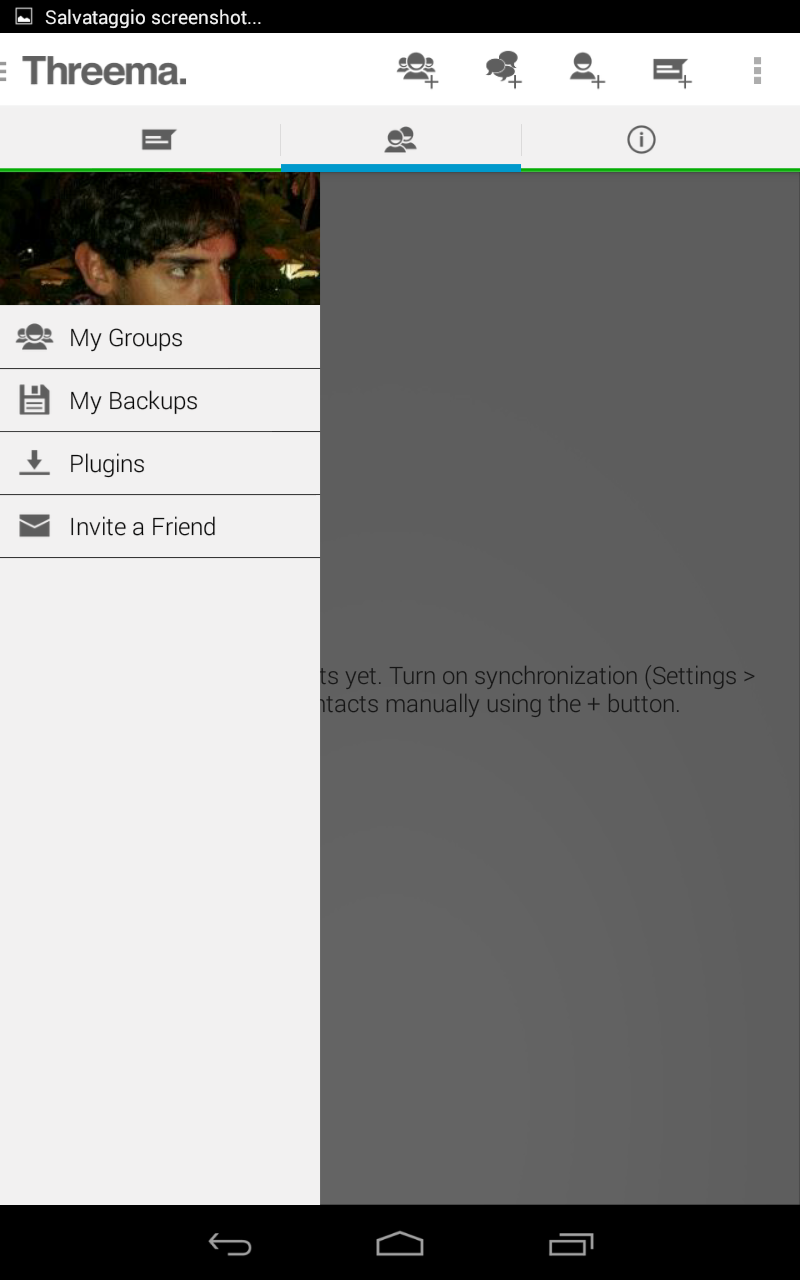Switch to the messages tab

(x=158, y=139)
